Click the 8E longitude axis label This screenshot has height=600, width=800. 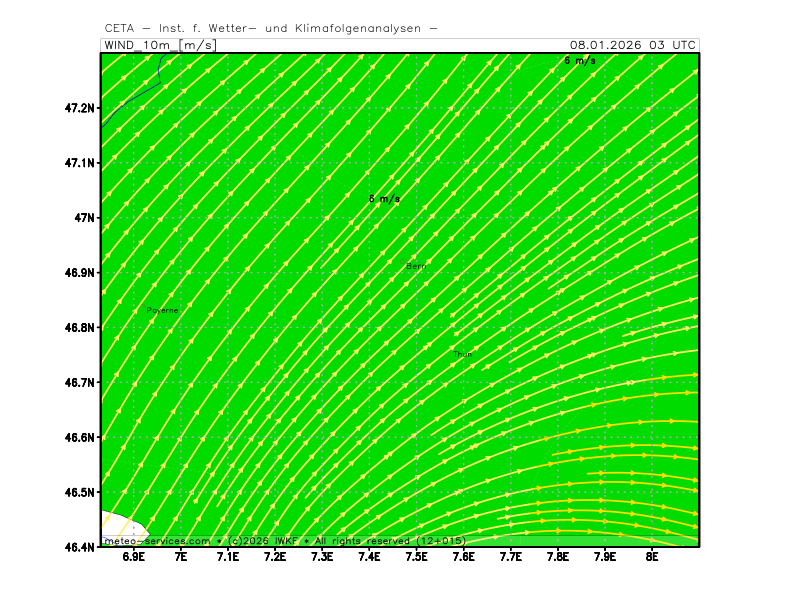click(652, 556)
